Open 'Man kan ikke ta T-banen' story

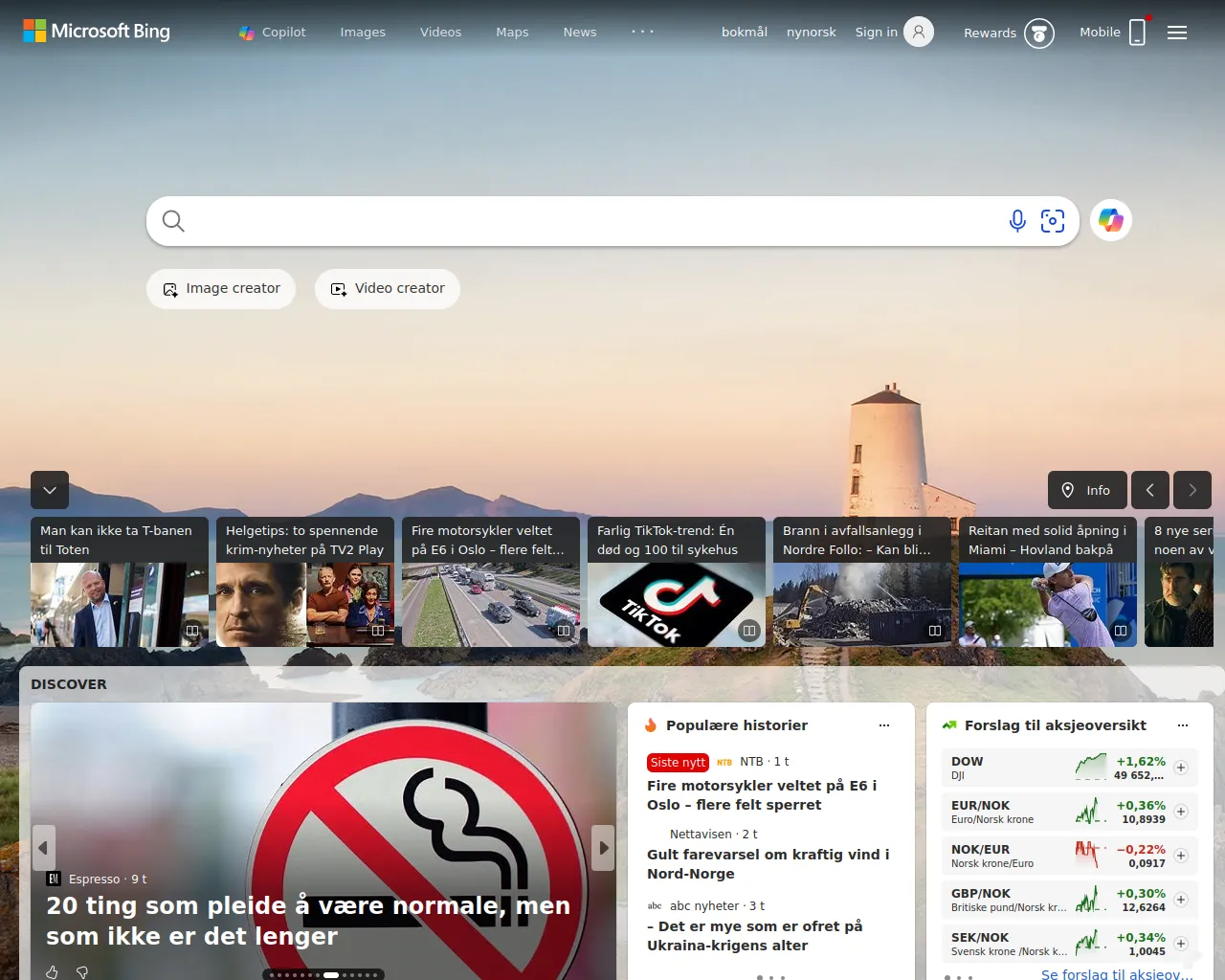pos(120,582)
